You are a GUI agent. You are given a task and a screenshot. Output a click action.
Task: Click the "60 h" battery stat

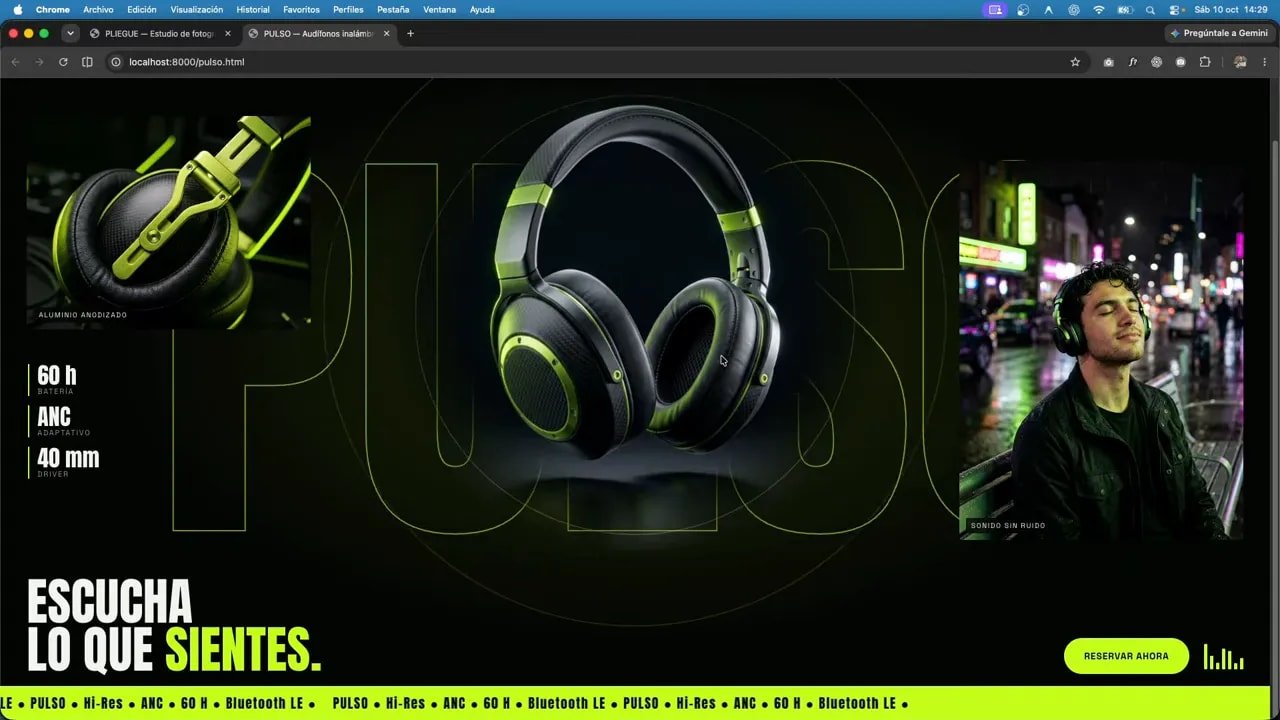pyautogui.click(x=57, y=379)
